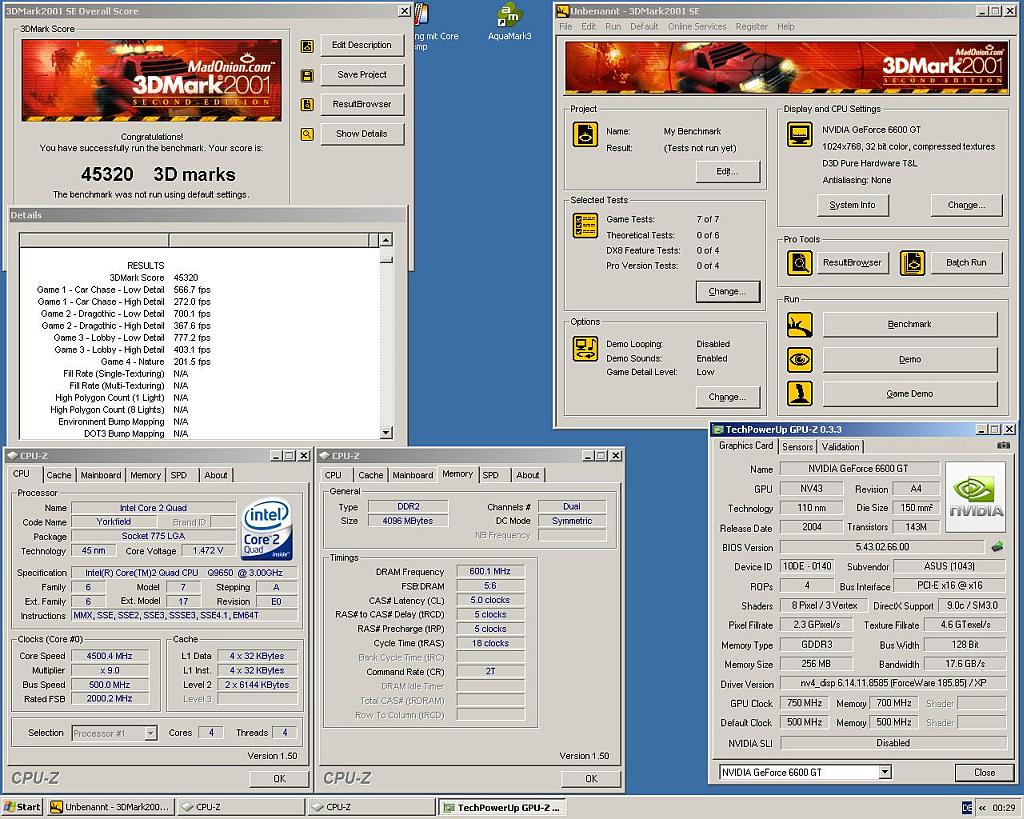This screenshot has height=819, width=1024.
Task: Click the language indicator in system tray
Action: (967, 807)
